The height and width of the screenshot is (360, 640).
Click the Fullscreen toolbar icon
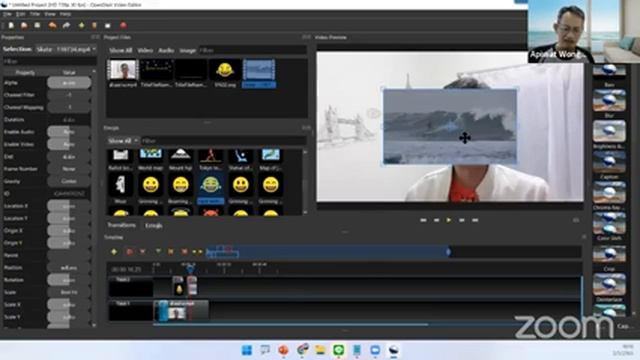click(108, 25)
